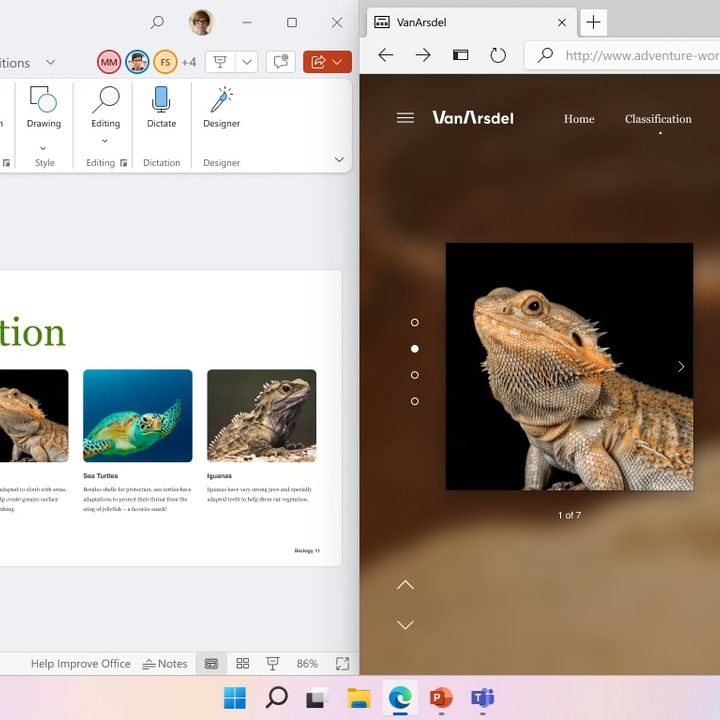
Task: Open the Editing magnifier tool
Action: 106,107
